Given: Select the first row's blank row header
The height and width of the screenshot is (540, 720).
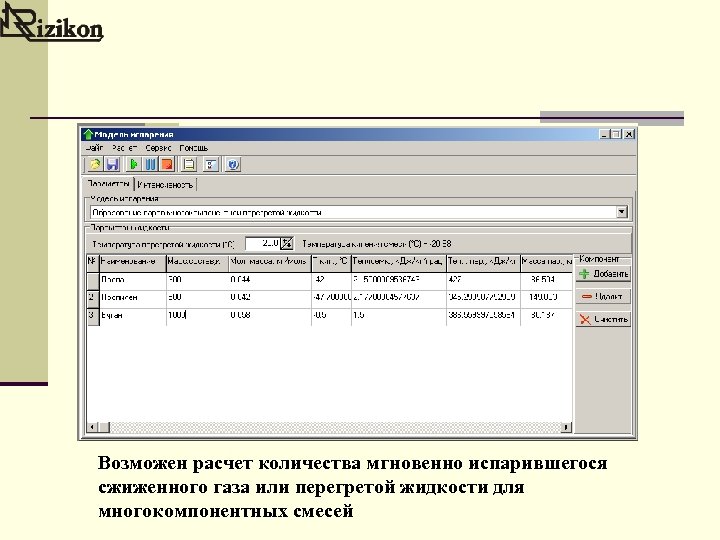Looking at the screenshot, I should [93, 281].
